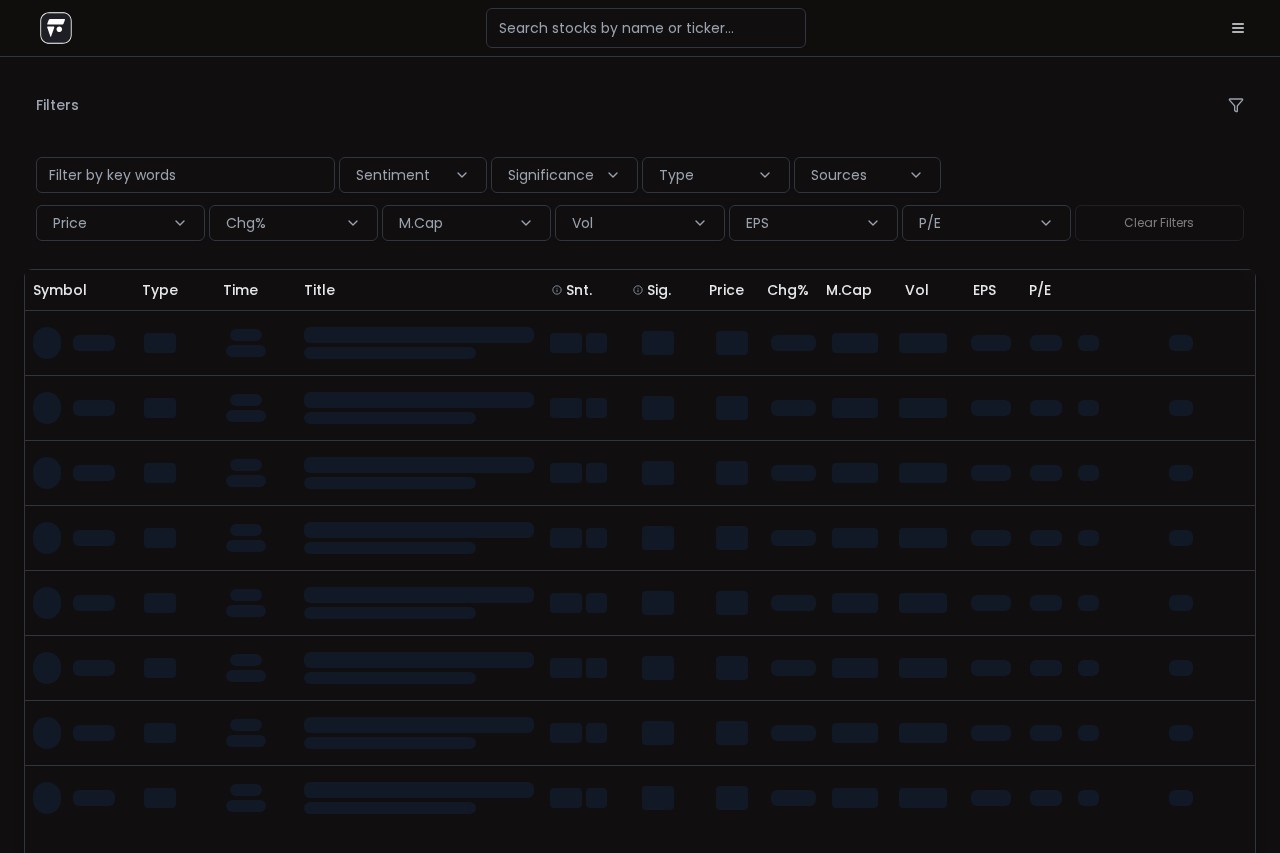This screenshot has height=853, width=1280.
Task: Open the Type filter dropdown
Action: 716,175
